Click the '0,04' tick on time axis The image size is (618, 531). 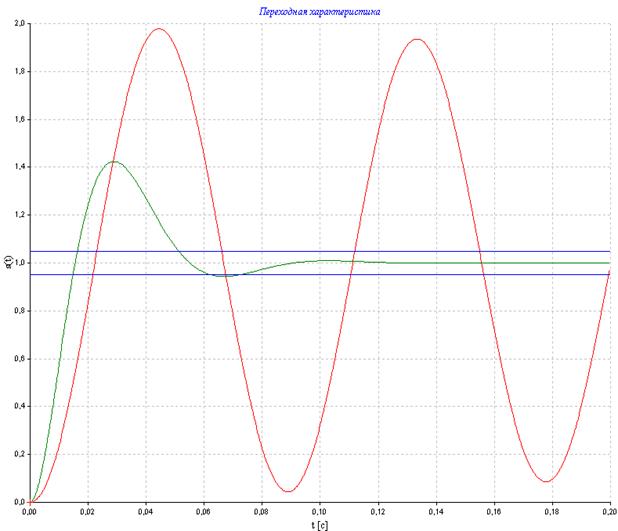[x=145, y=511]
